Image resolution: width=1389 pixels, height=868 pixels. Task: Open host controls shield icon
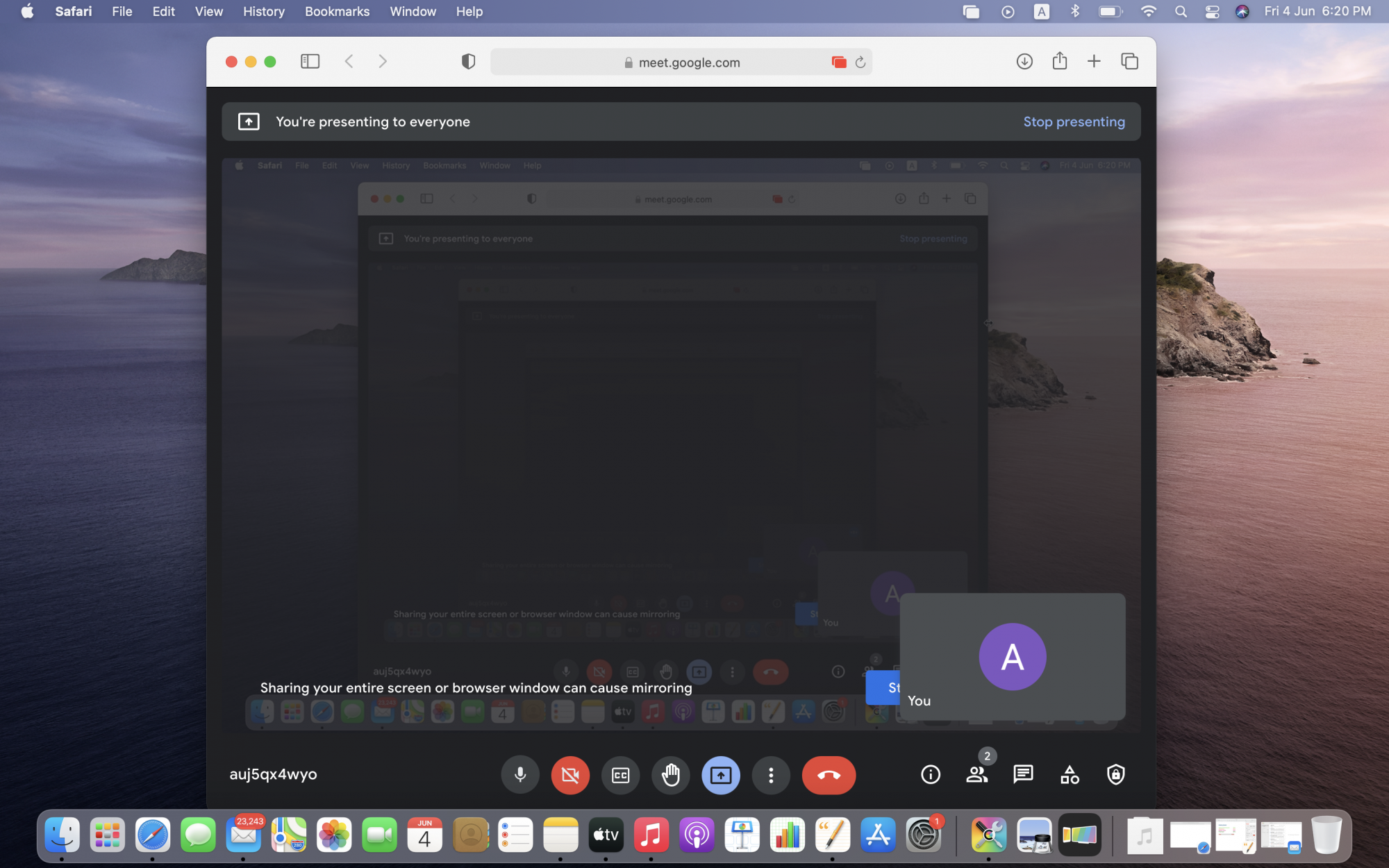pos(1115,774)
